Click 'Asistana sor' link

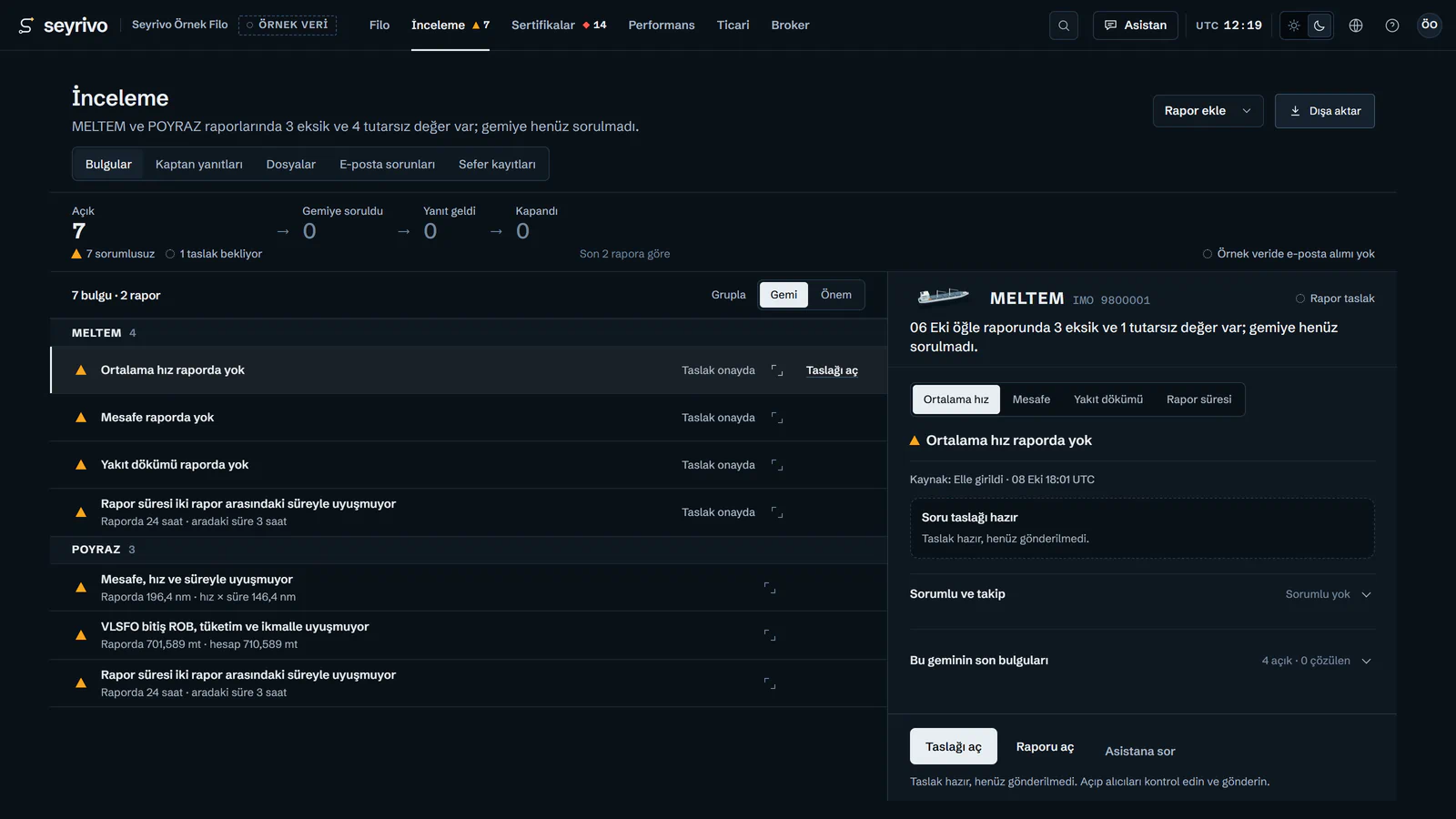[x=1140, y=752]
